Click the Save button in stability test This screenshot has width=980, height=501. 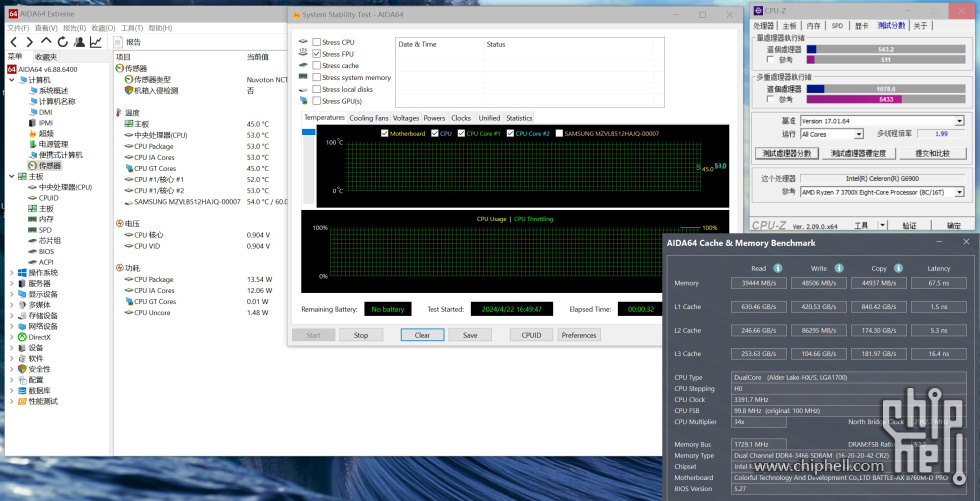coord(470,335)
